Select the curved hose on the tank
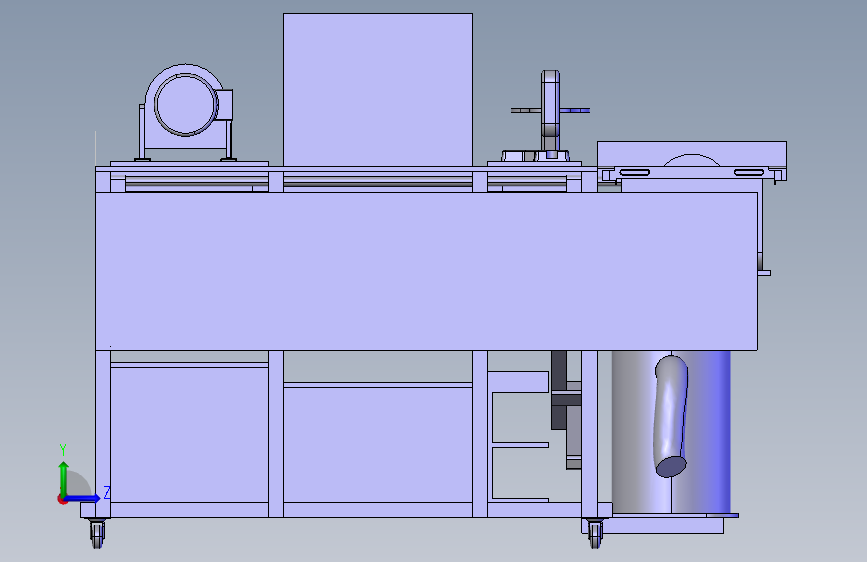The height and width of the screenshot is (562, 867). coord(671,416)
